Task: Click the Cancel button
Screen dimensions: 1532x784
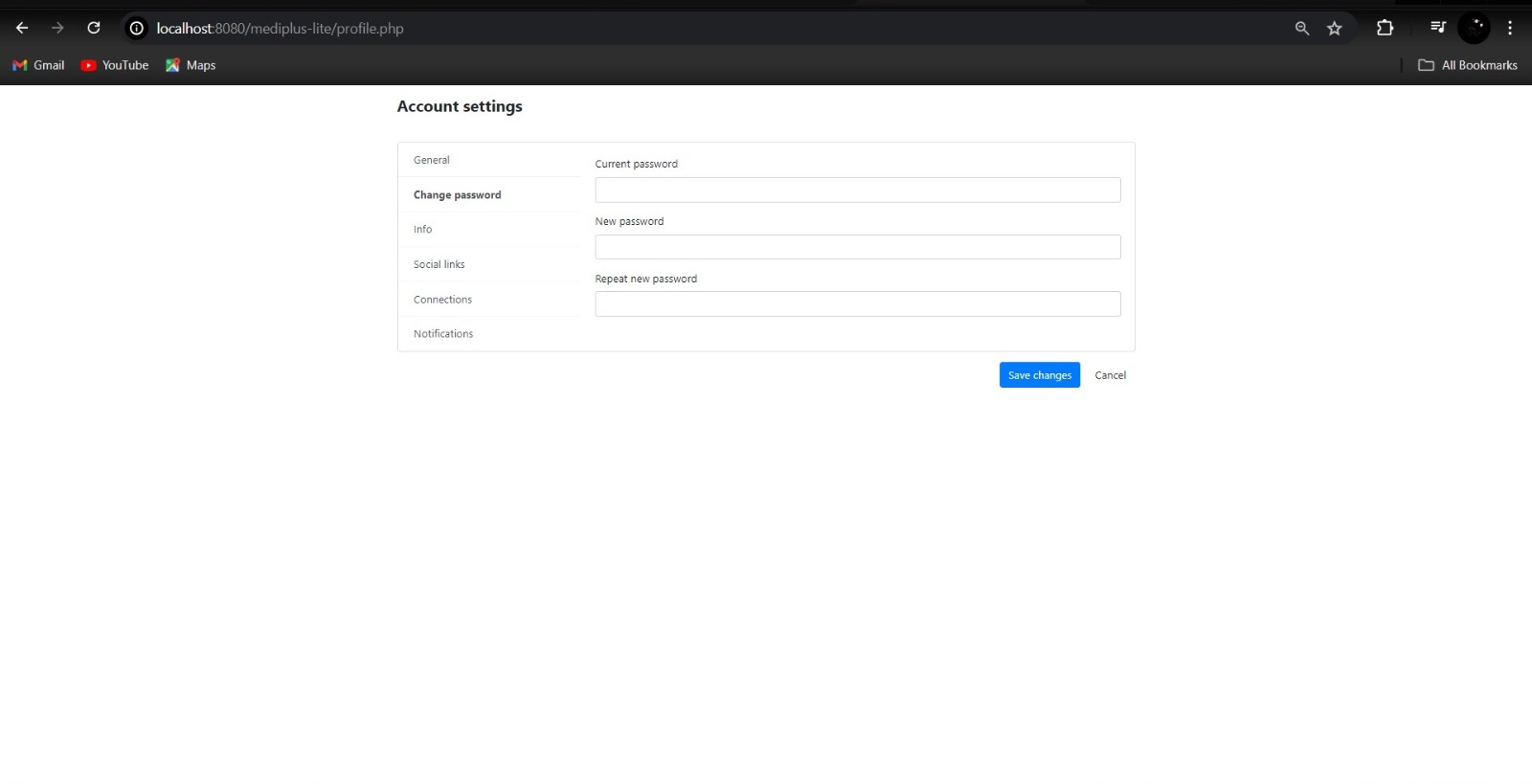Action: coord(1111,375)
